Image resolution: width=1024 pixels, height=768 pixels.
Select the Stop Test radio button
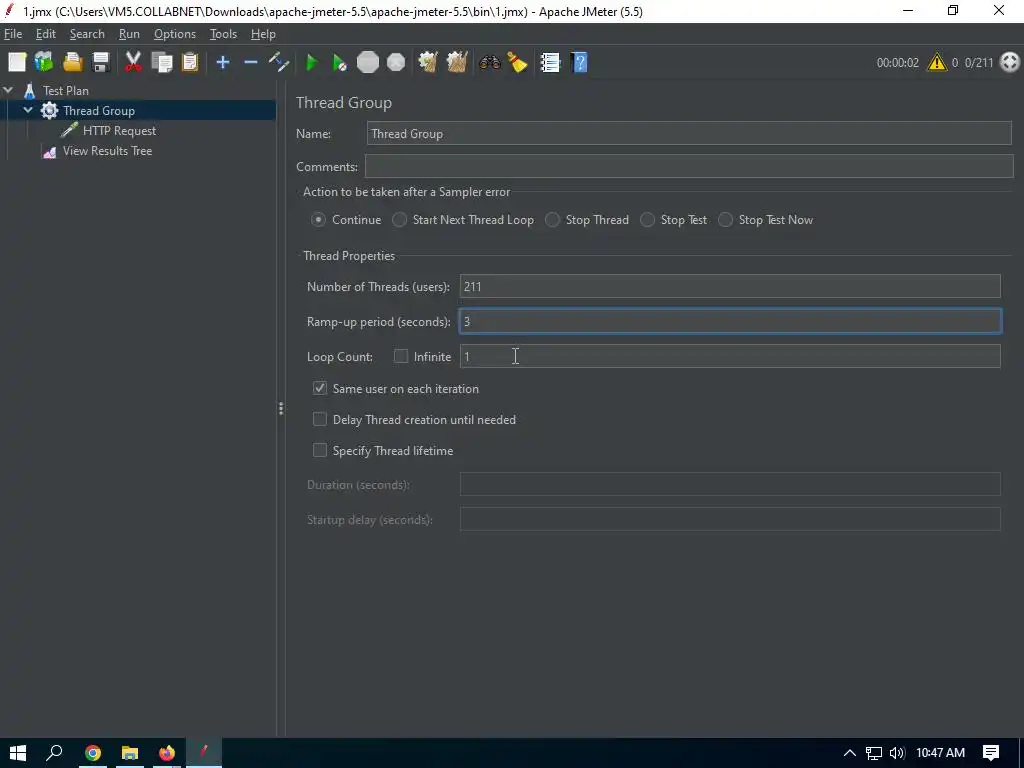click(x=647, y=220)
